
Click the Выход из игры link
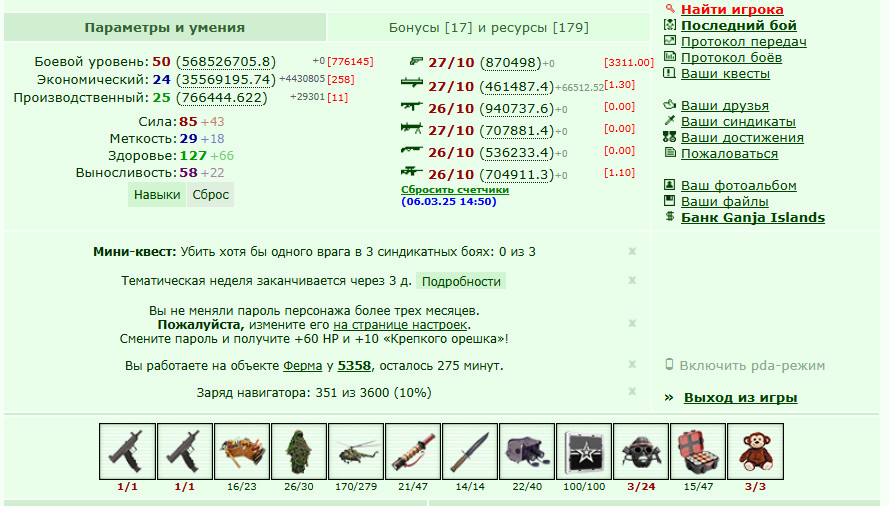coord(740,398)
